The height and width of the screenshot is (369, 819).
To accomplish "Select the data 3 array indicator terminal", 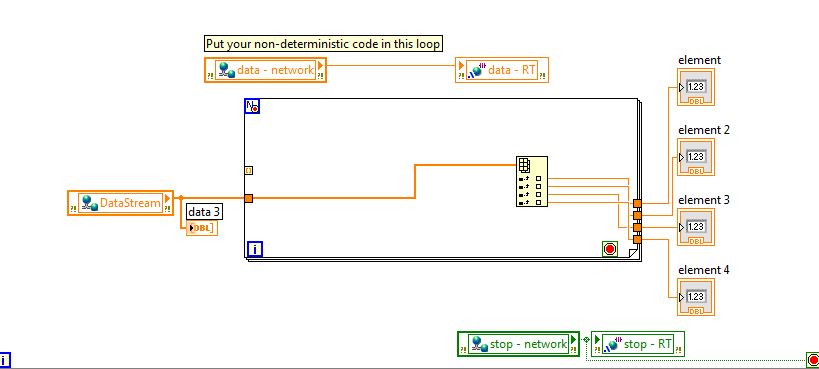I will pyautogui.click(x=202, y=228).
